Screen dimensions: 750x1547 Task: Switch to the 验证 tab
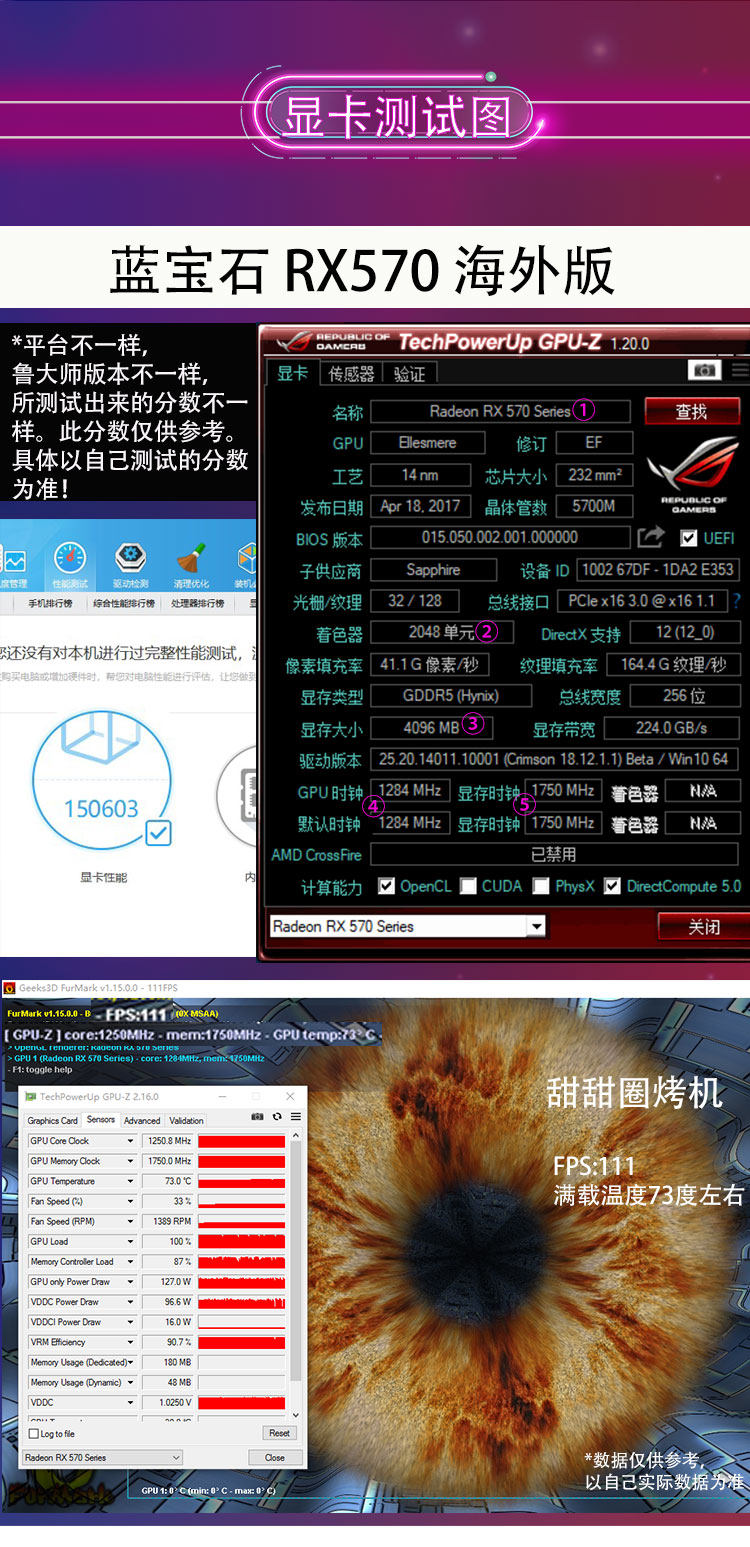409,374
